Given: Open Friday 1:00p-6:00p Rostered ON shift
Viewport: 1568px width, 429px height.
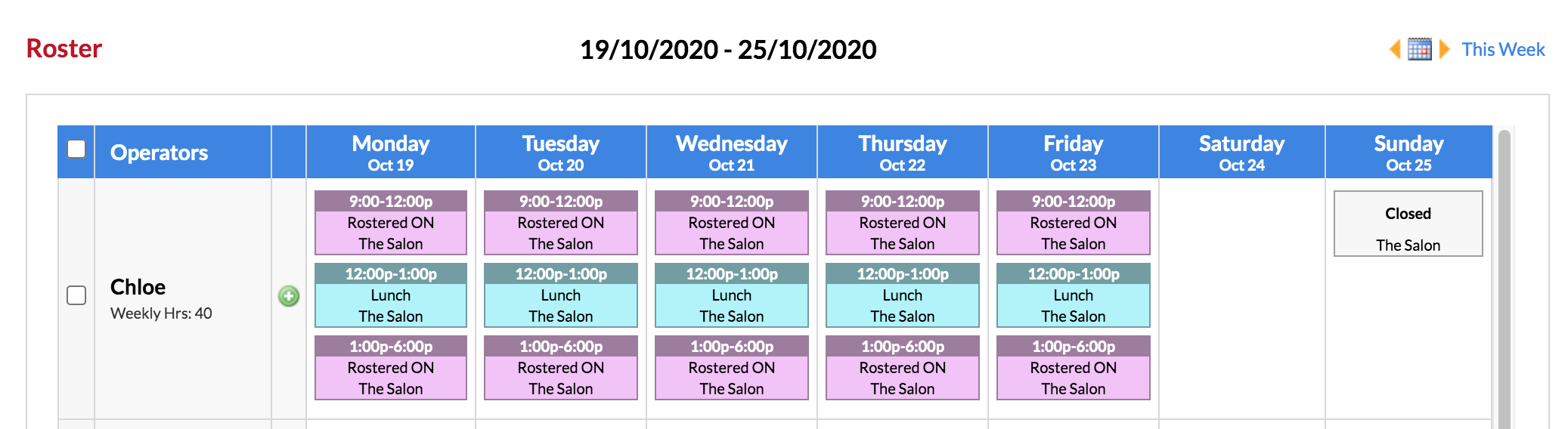Looking at the screenshot, I should click(1073, 368).
